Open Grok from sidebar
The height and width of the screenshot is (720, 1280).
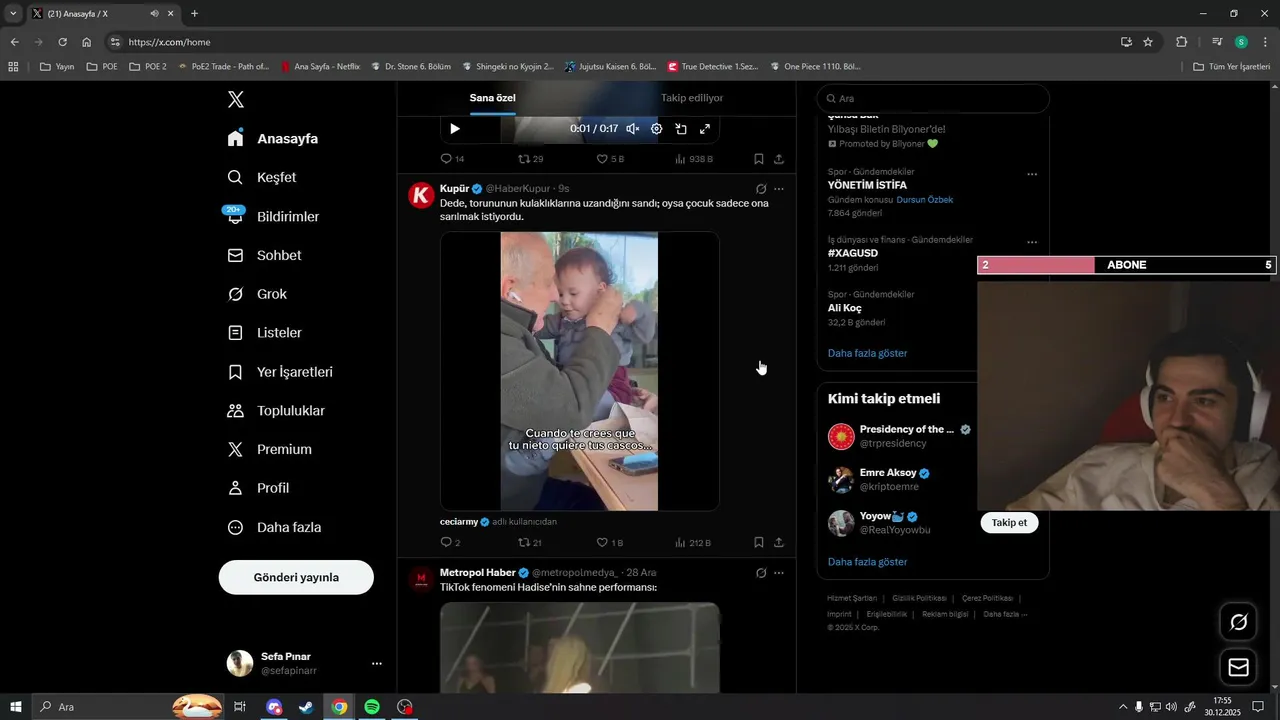tap(257, 294)
